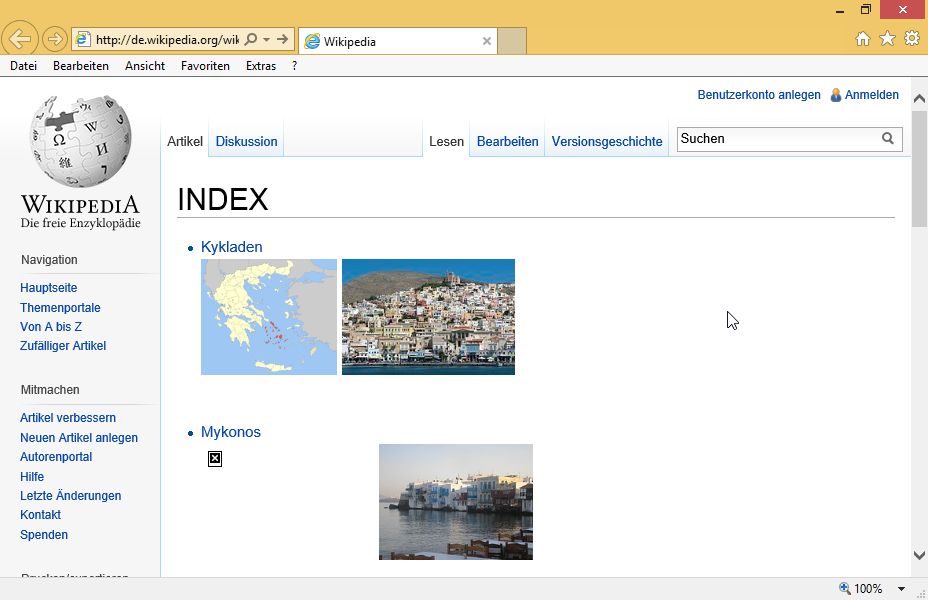Click the Anmelden login link
Screen dimensions: 928x600
pos(872,95)
